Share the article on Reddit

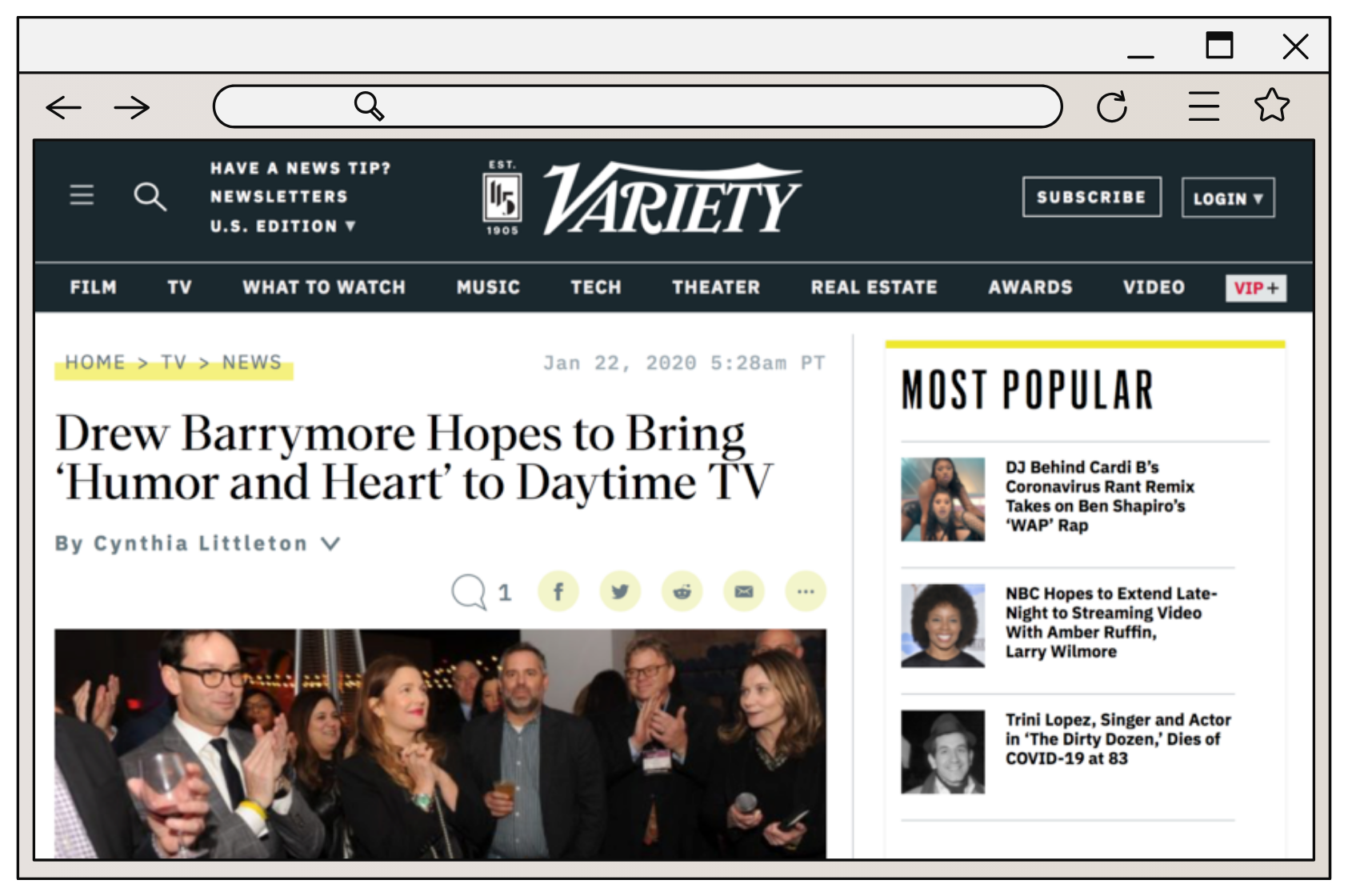[x=682, y=591]
